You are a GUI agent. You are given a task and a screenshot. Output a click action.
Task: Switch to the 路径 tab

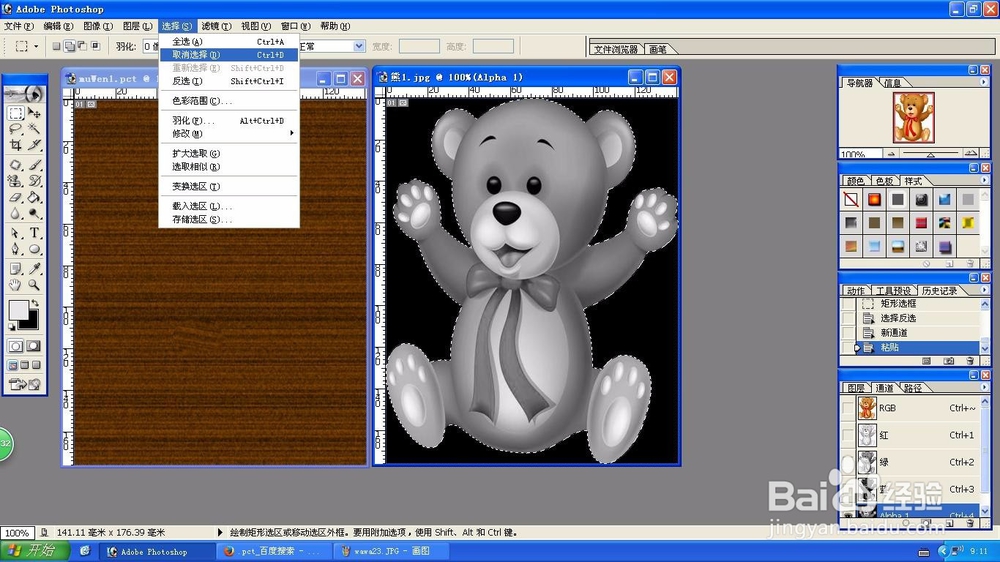(x=913, y=388)
